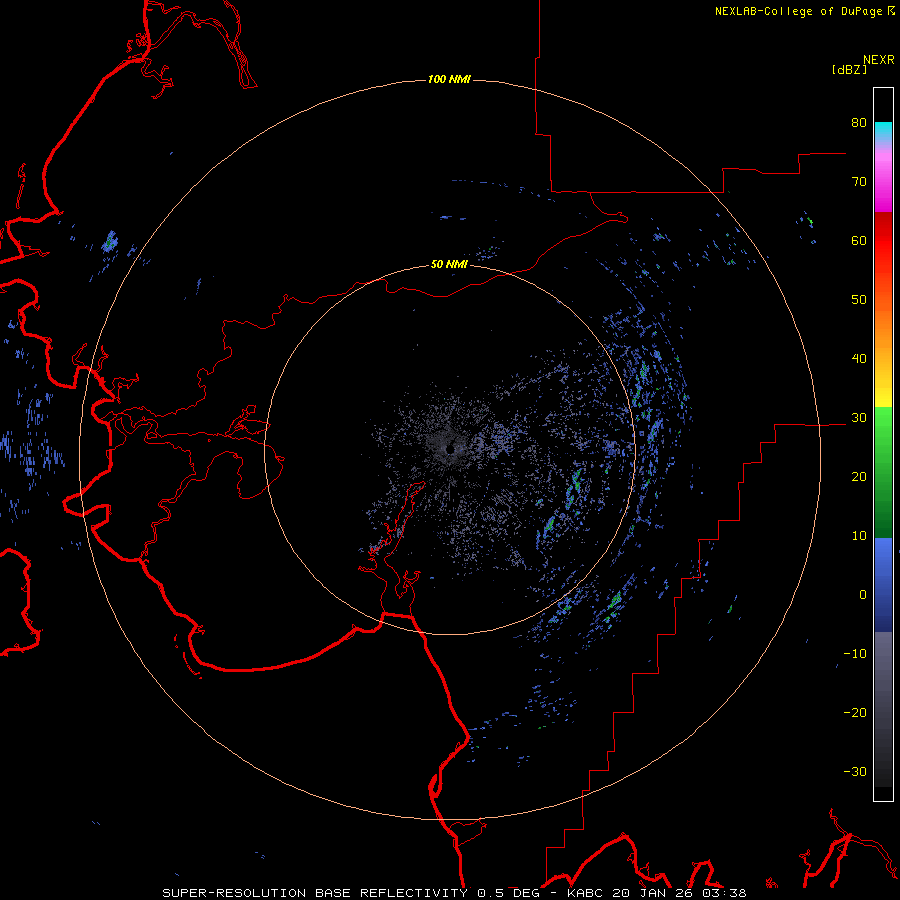Click the NEXR label above the scale
Viewport: 900px width, 900px height.
[x=878, y=60]
